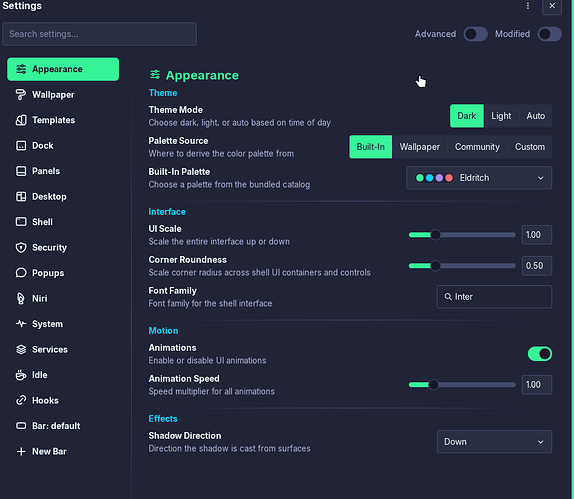The image size is (574, 499).
Task: Focus the Search settings input field
Action: click(100, 34)
